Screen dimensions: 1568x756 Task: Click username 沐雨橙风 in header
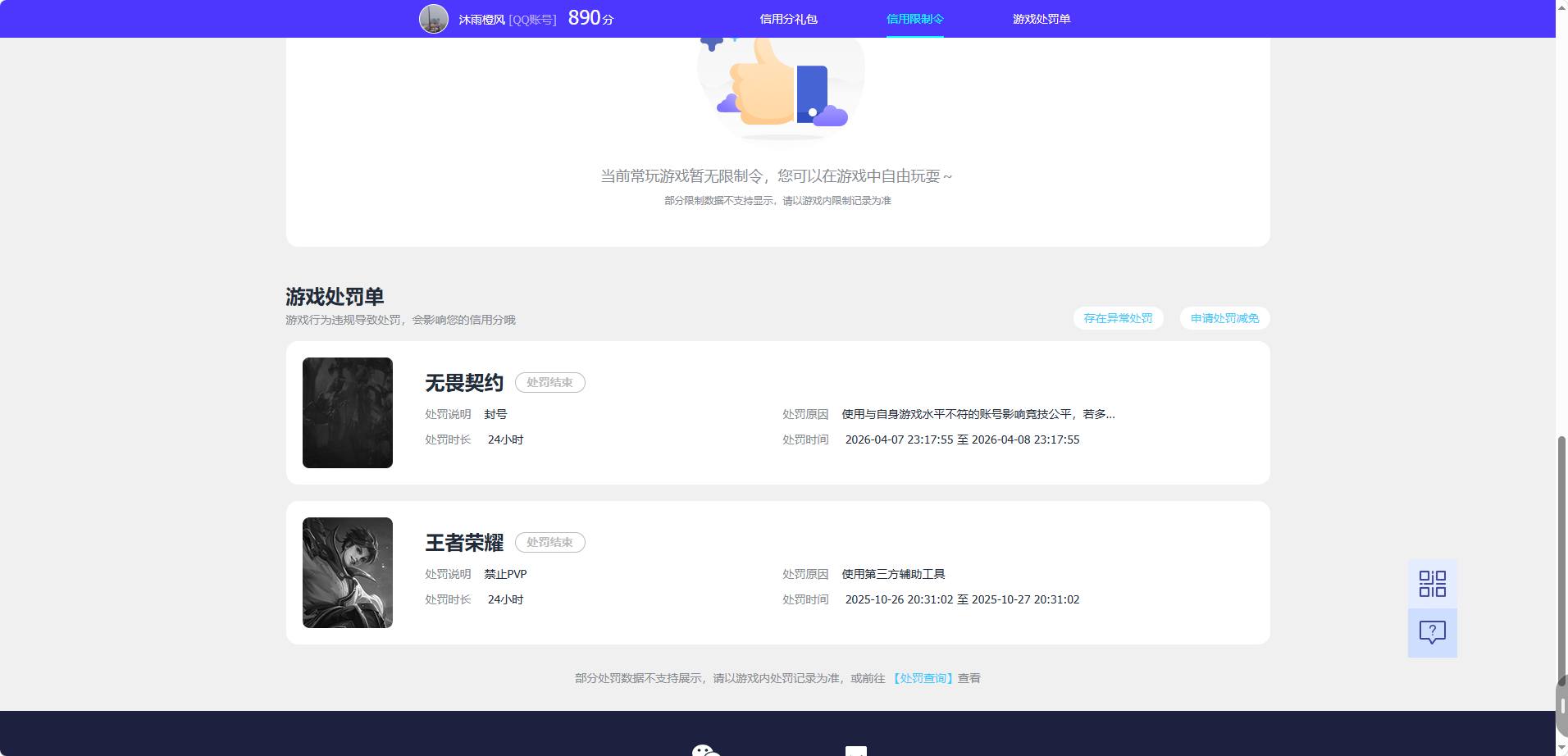point(481,19)
